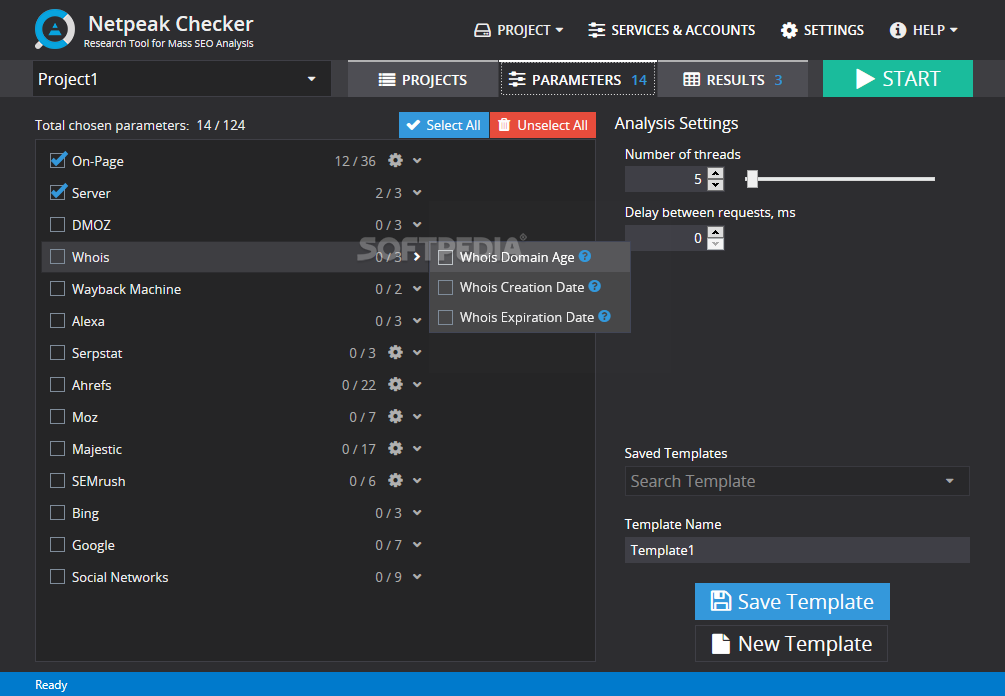Enable the Majestic checkbox
This screenshot has width=1005, height=696.
58,449
